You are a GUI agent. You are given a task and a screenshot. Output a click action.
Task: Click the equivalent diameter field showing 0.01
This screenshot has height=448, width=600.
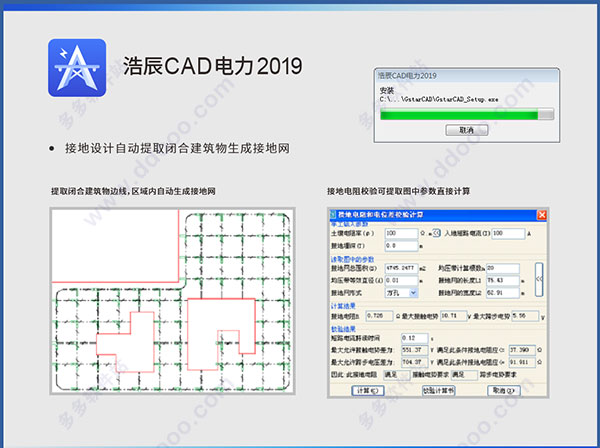pyautogui.click(x=401, y=280)
